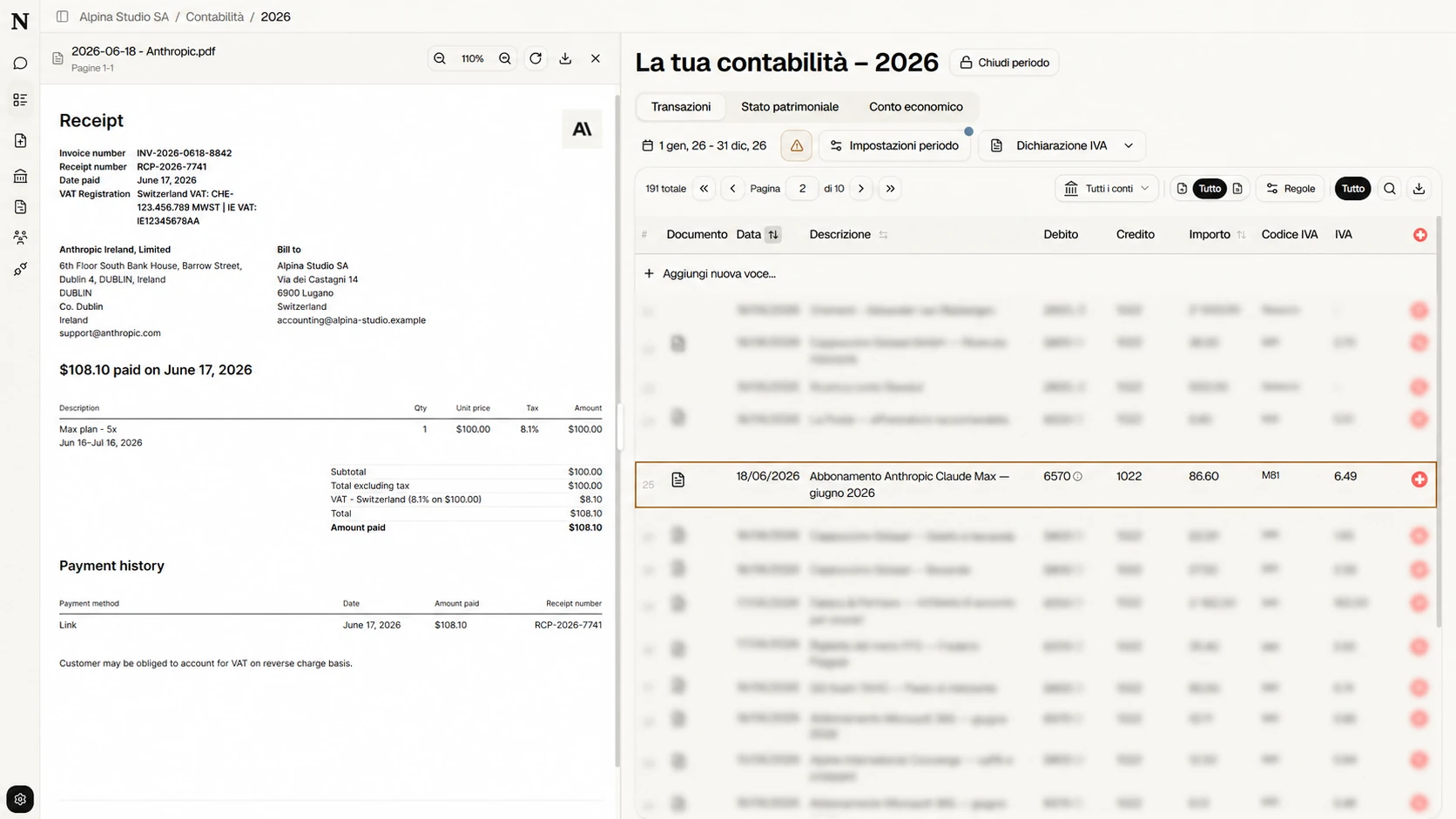This screenshot has width=1456, height=819.
Task: Filter entries without document icon
Action: 1237,188
